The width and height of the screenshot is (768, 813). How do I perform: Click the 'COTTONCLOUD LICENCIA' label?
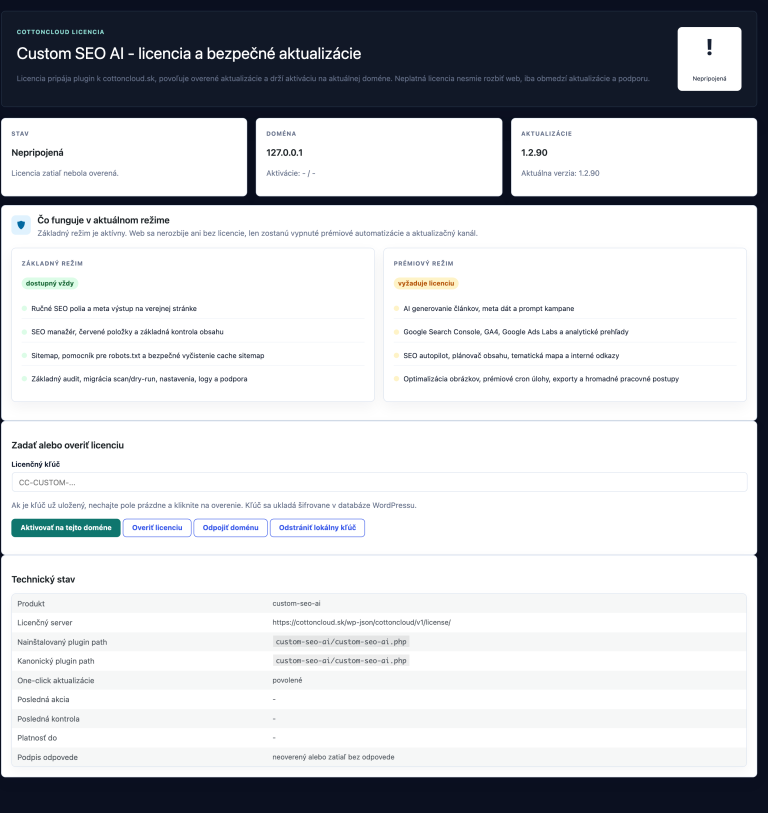click(60, 32)
